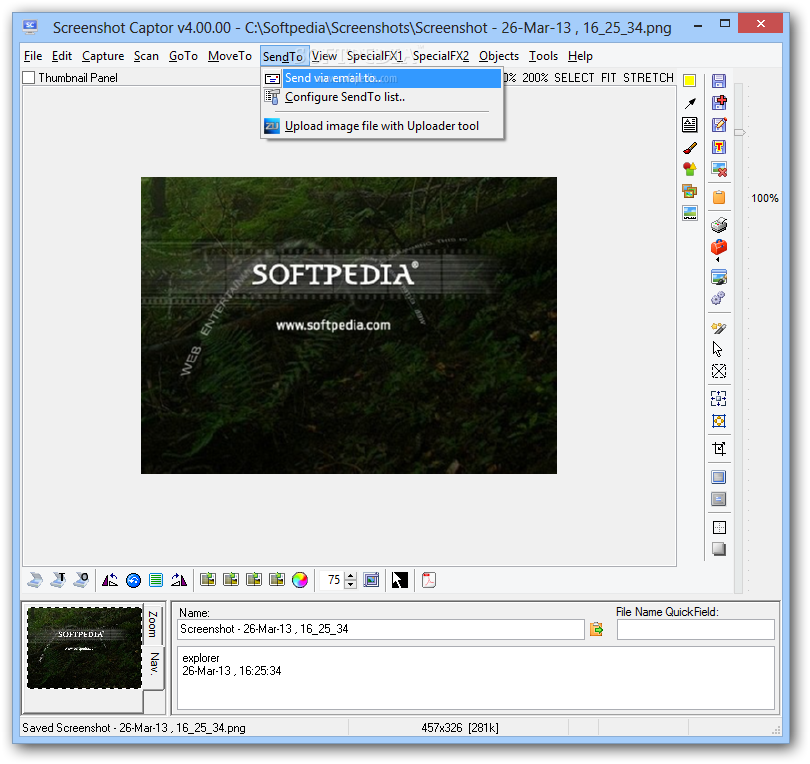810x764 pixels.
Task: Click the orange rotate selection box icon
Action: point(719,421)
